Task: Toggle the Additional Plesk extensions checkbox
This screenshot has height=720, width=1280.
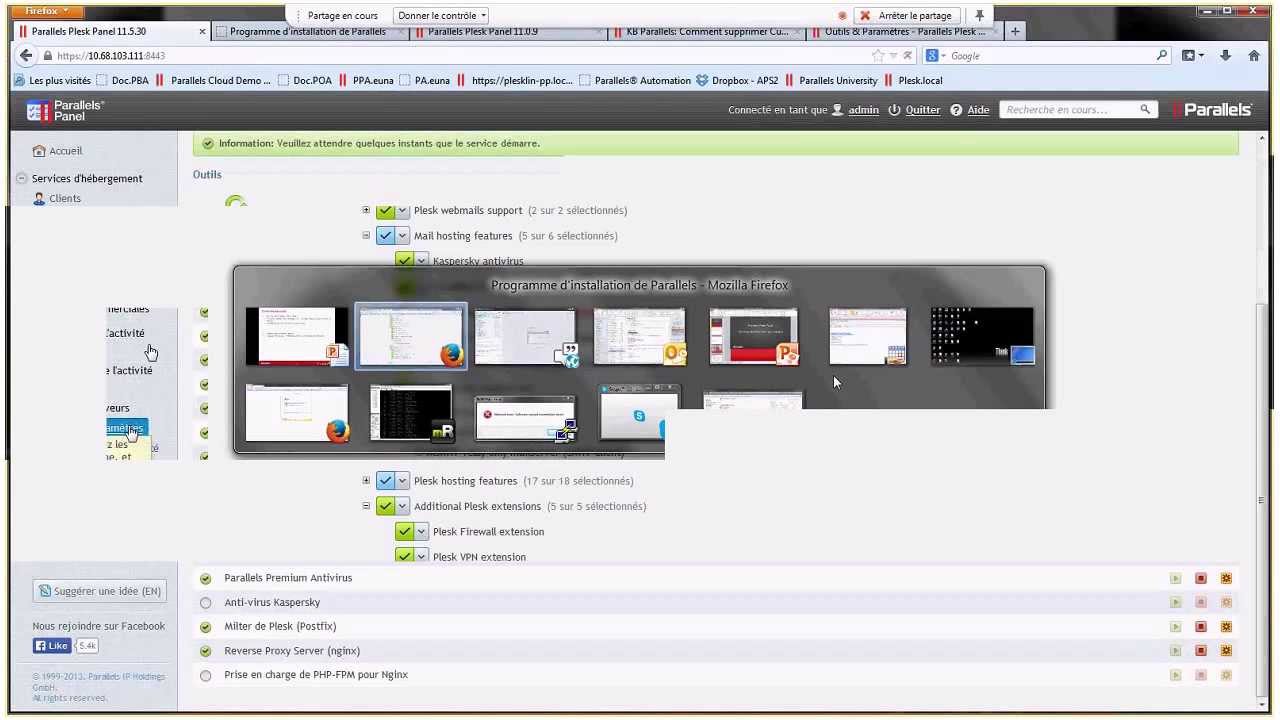Action: coord(385,506)
